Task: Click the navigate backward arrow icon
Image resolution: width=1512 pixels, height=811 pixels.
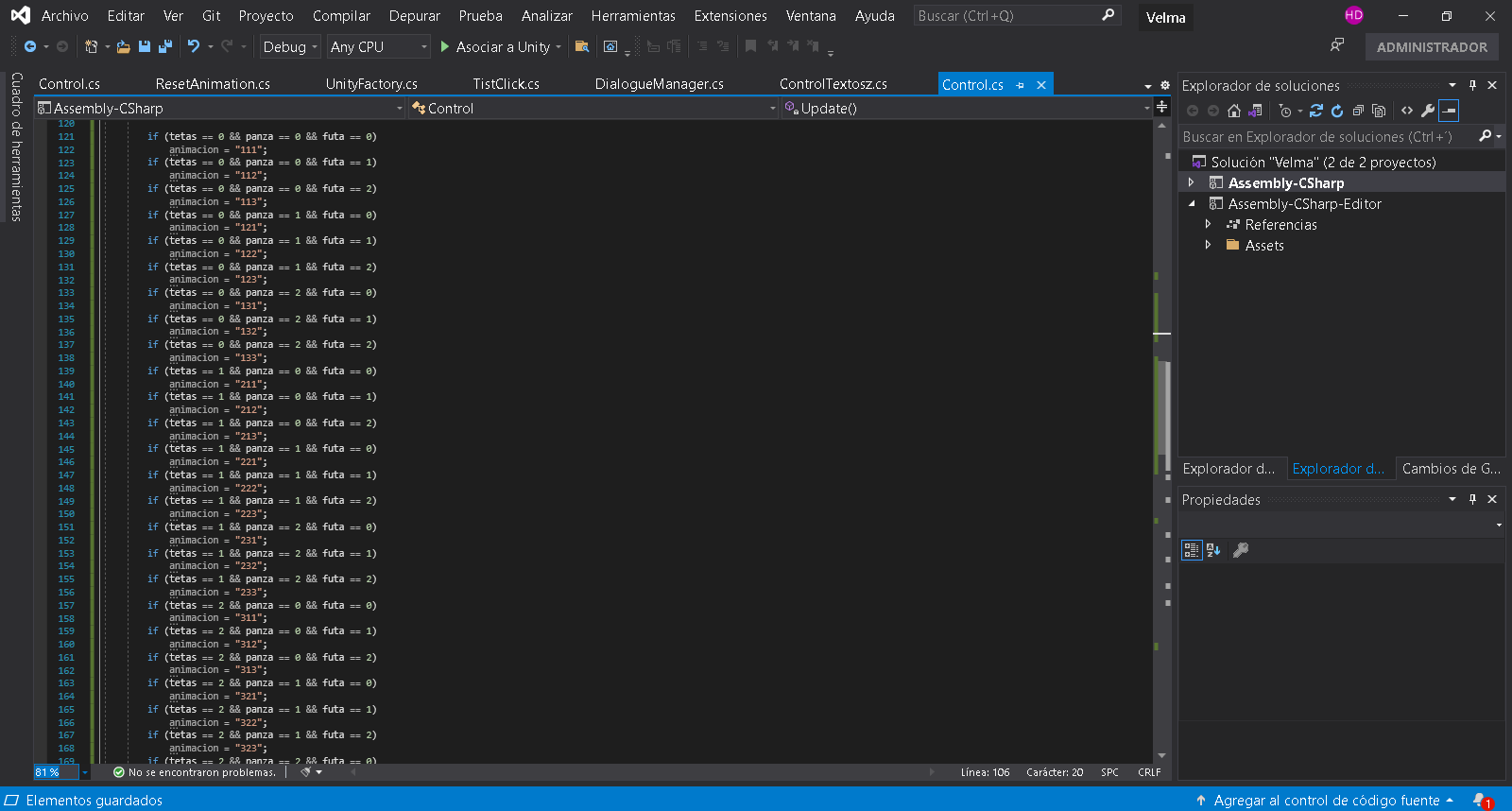Action: (x=30, y=46)
